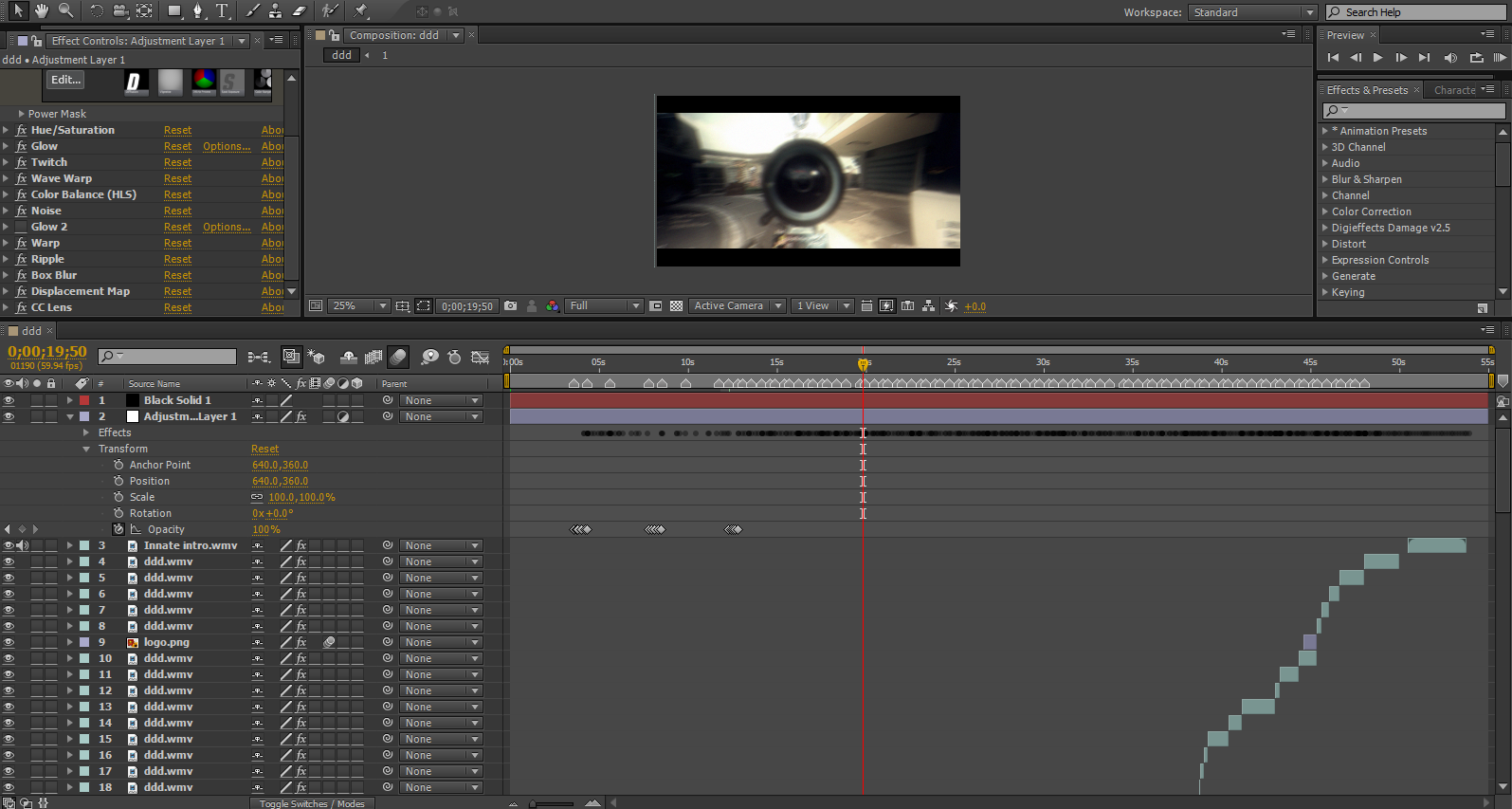Collapse the Transform group
The image size is (1512, 809).
(x=86, y=449)
